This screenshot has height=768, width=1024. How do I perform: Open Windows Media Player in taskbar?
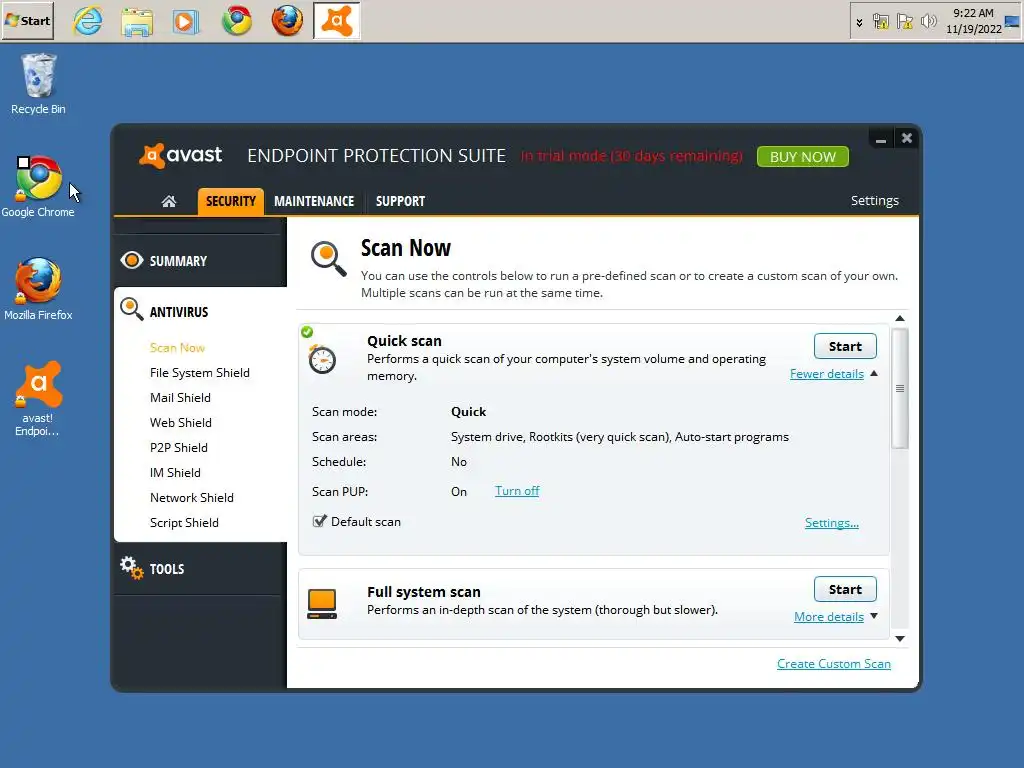186,21
